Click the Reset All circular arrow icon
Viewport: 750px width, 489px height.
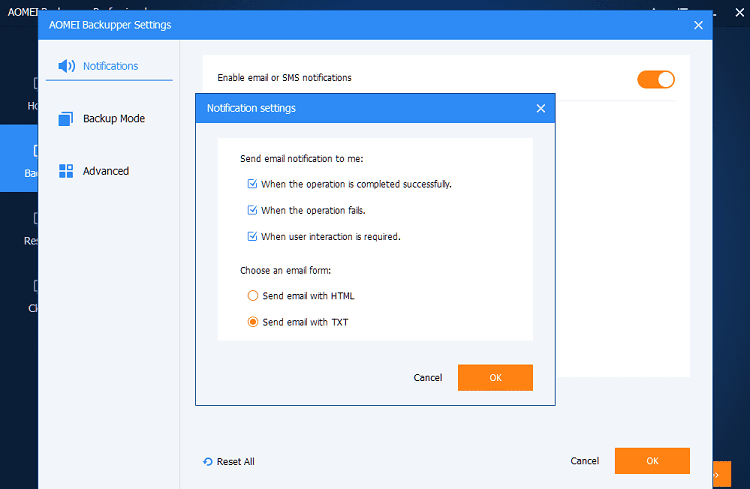pyautogui.click(x=208, y=462)
